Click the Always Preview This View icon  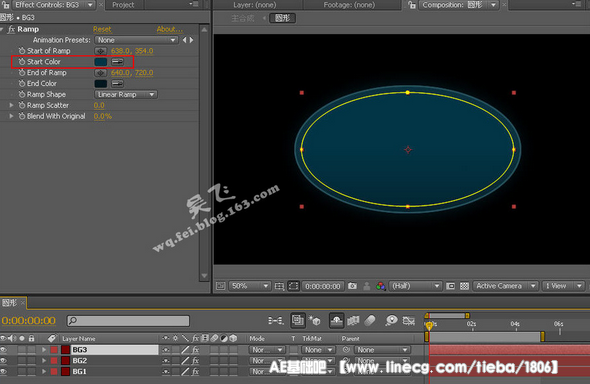(220, 286)
